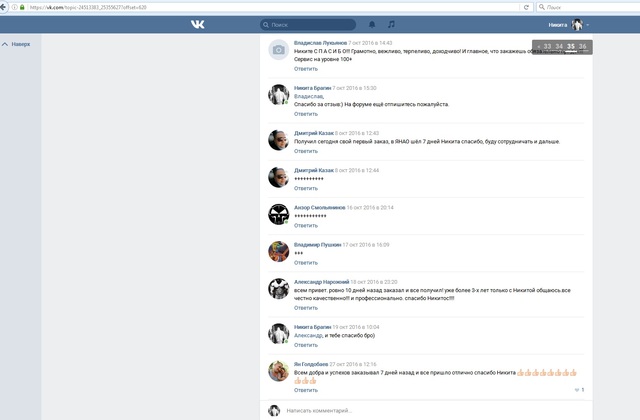Open Владимир Пушкин's avatar picture

tap(278, 251)
